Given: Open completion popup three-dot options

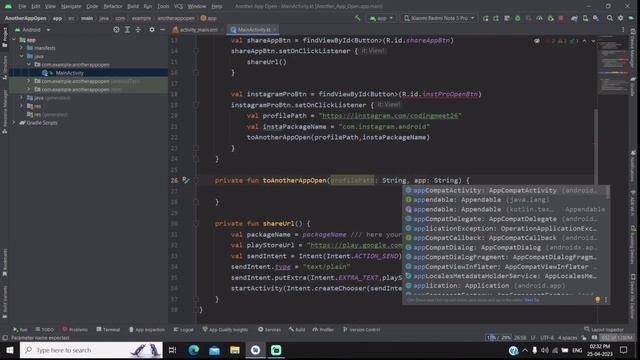Looking at the screenshot, I should tap(606, 300).
